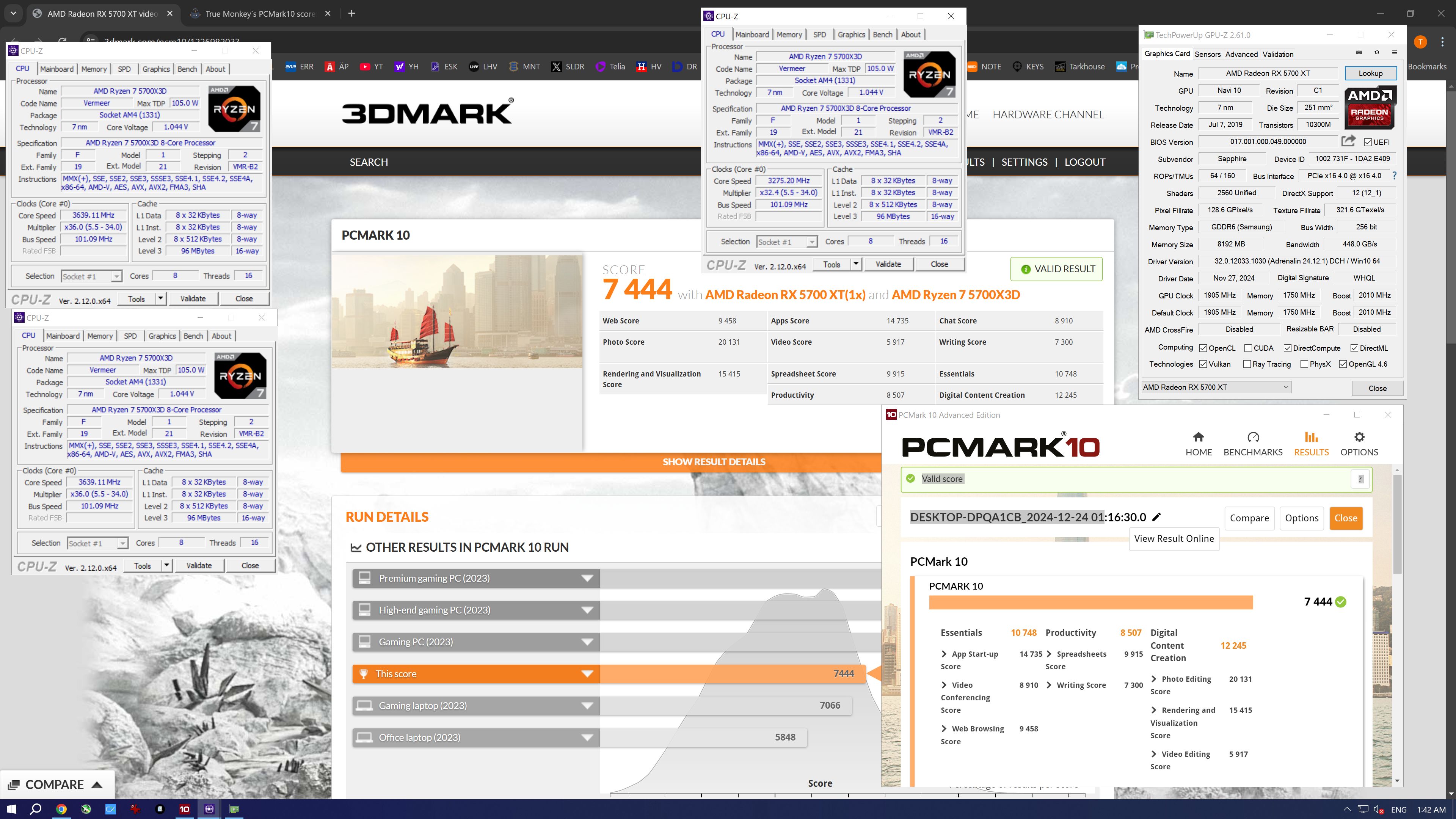Click Validate in top-right CPU-Z window
This screenshot has height=819, width=1456.
[888, 264]
